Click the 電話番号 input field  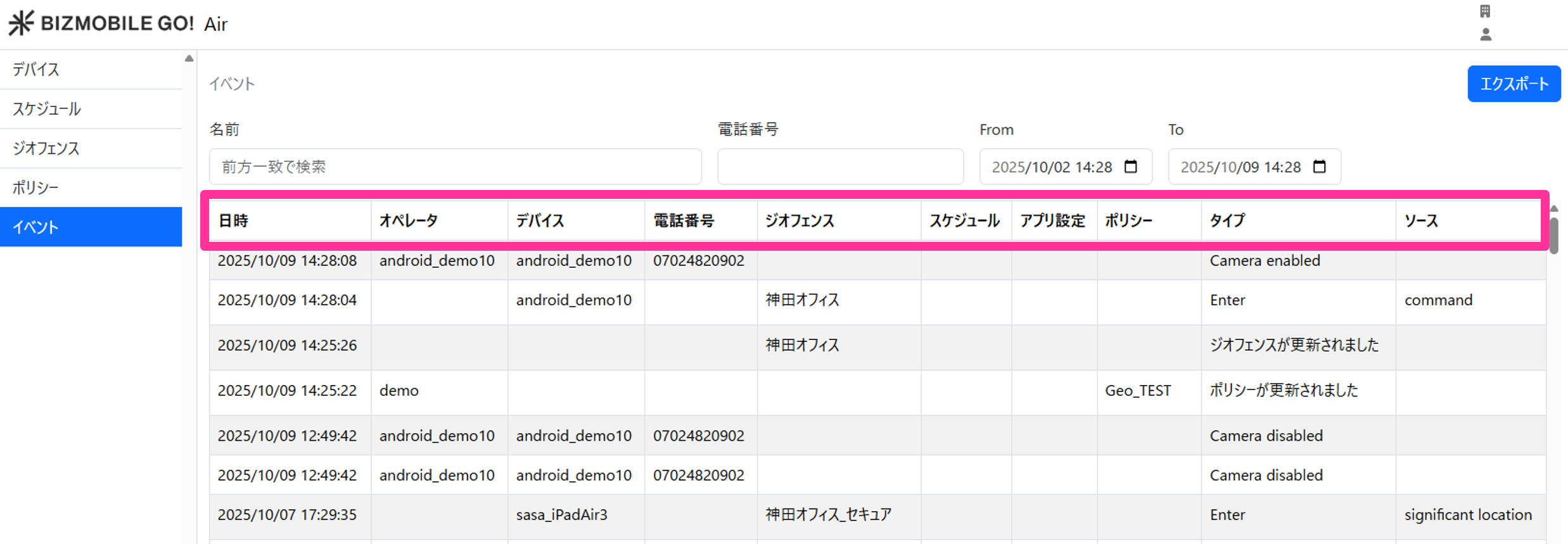click(x=840, y=167)
